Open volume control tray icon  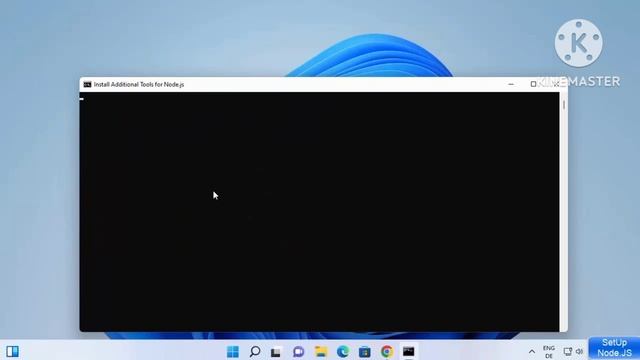click(x=579, y=351)
